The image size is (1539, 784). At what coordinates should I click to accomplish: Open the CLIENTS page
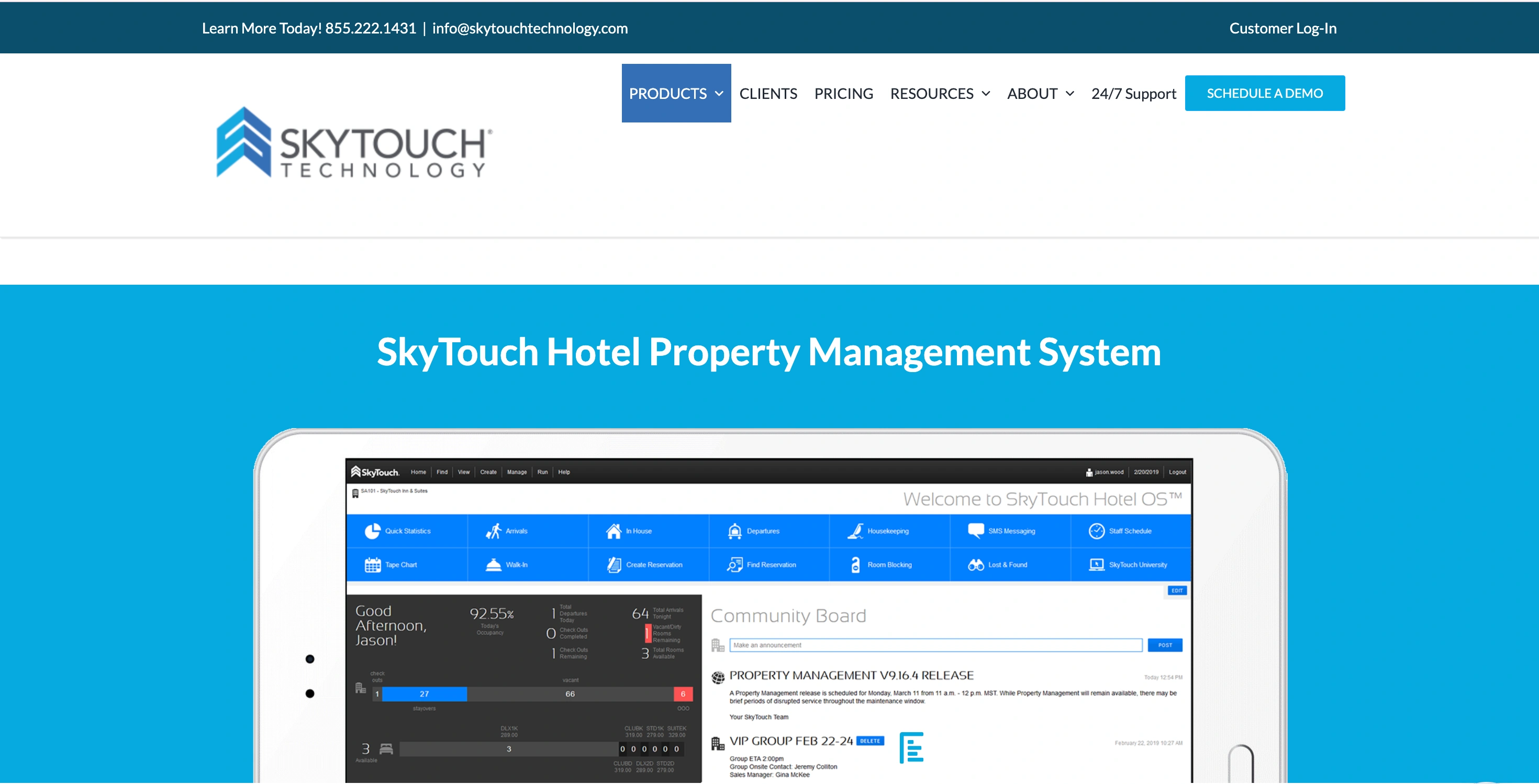768,94
